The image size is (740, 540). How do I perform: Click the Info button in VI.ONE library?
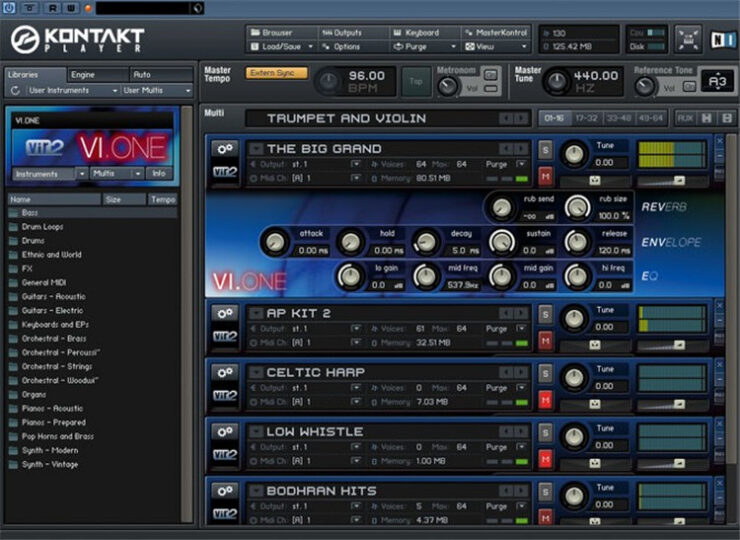pyautogui.click(x=157, y=173)
